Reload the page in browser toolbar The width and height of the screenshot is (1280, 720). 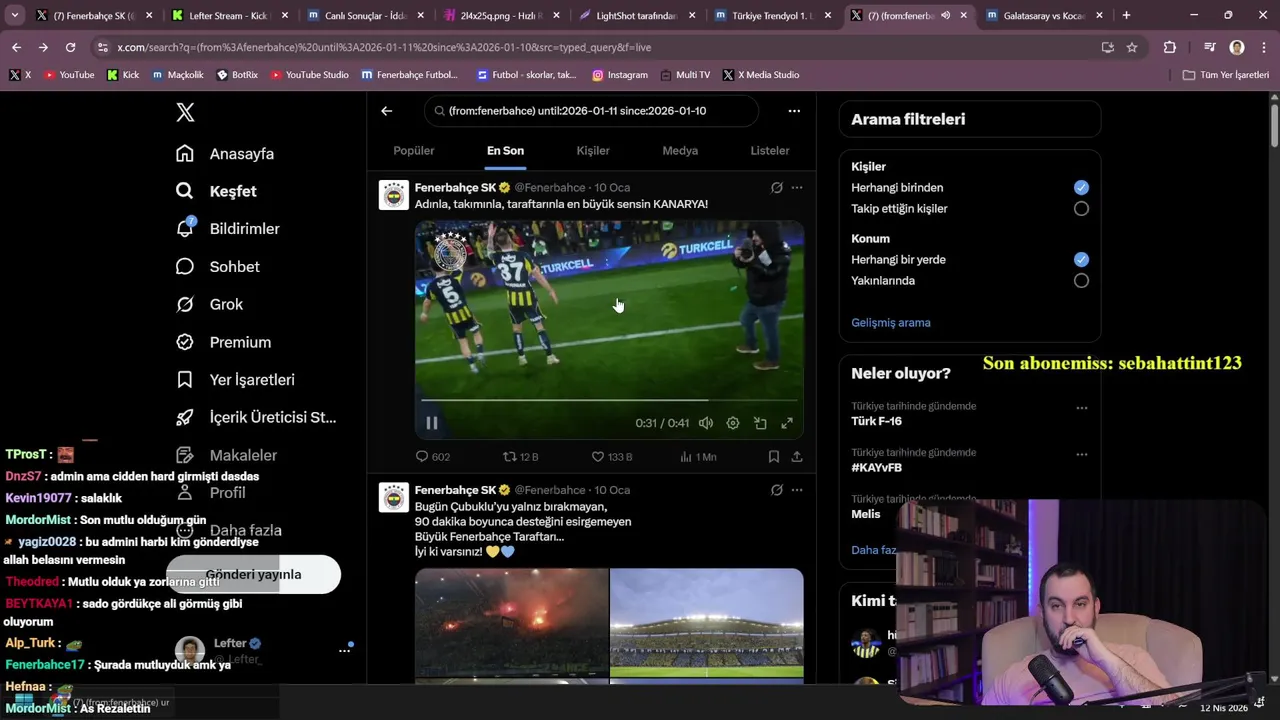click(x=70, y=47)
